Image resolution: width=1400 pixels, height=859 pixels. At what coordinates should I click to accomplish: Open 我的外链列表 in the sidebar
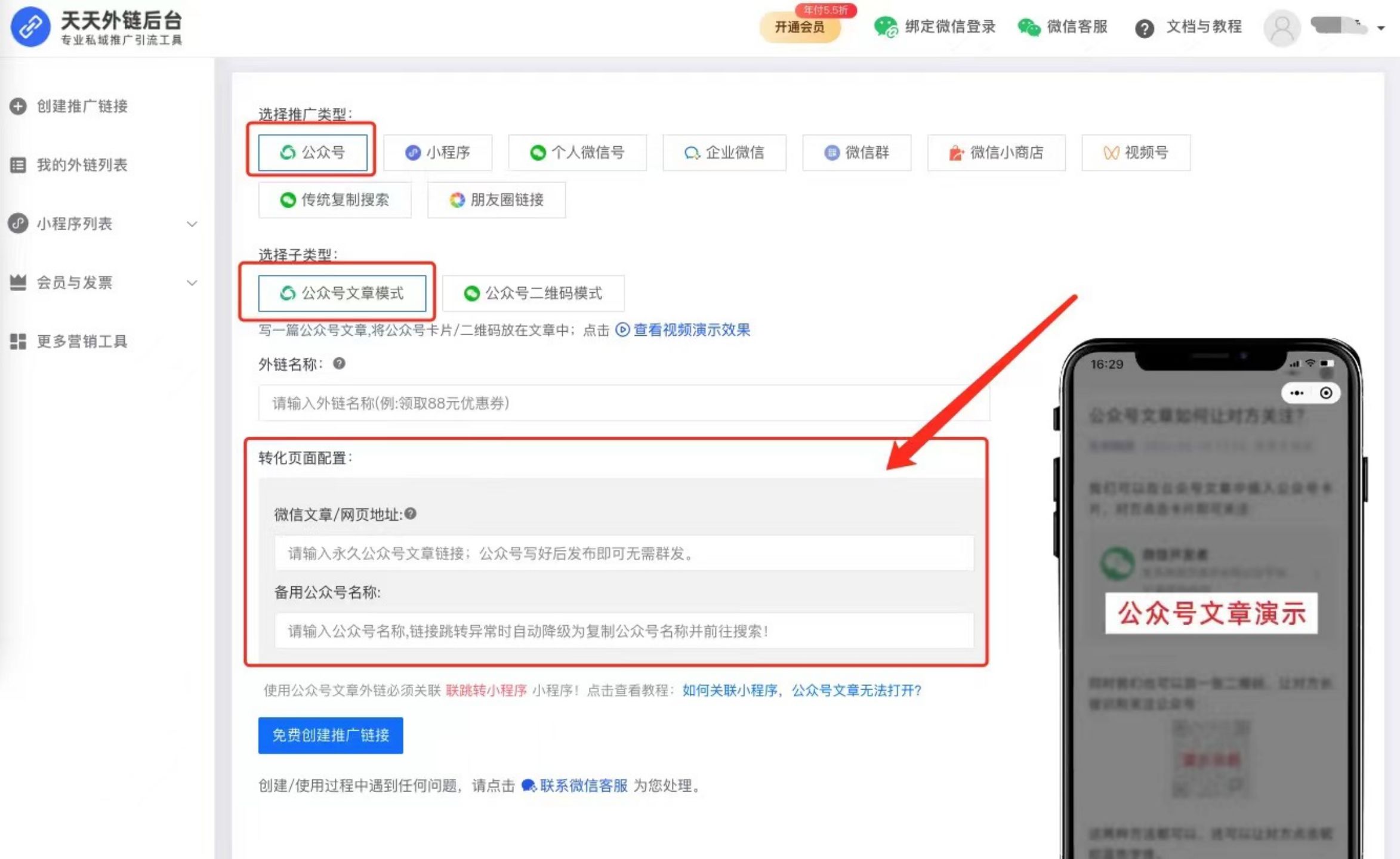click(x=82, y=165)
